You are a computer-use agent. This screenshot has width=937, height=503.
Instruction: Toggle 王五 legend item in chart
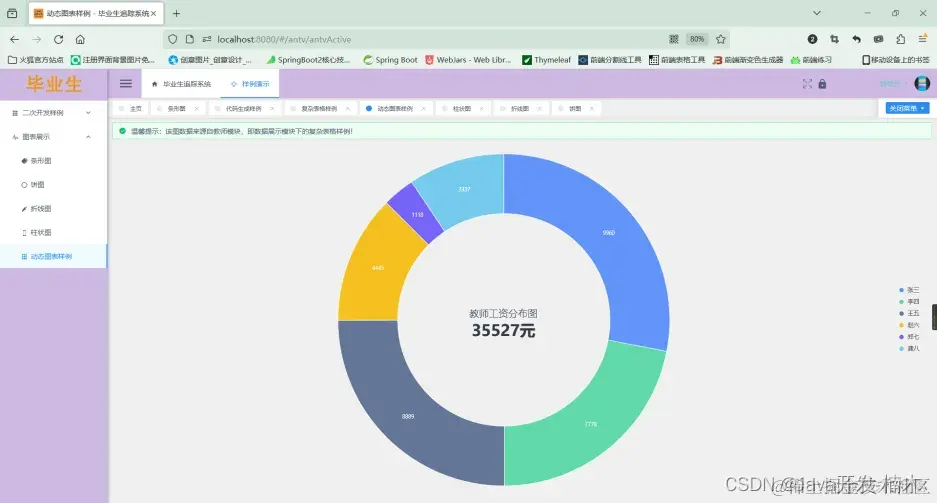[x=910, y=313]
